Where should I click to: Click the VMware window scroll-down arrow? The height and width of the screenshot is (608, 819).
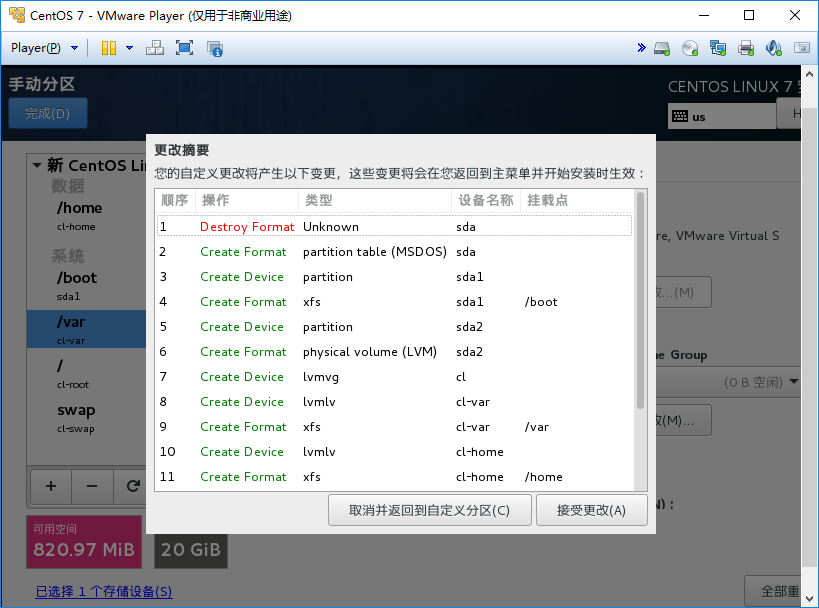809,598
